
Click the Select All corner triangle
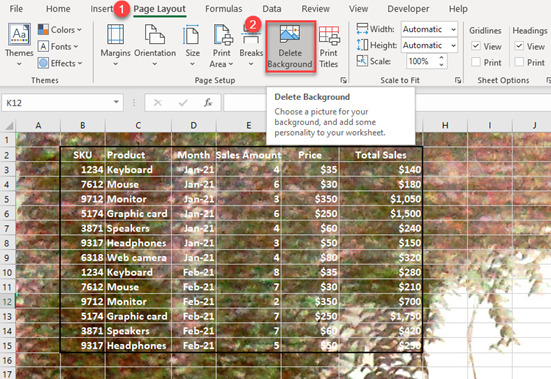[8, 125]
